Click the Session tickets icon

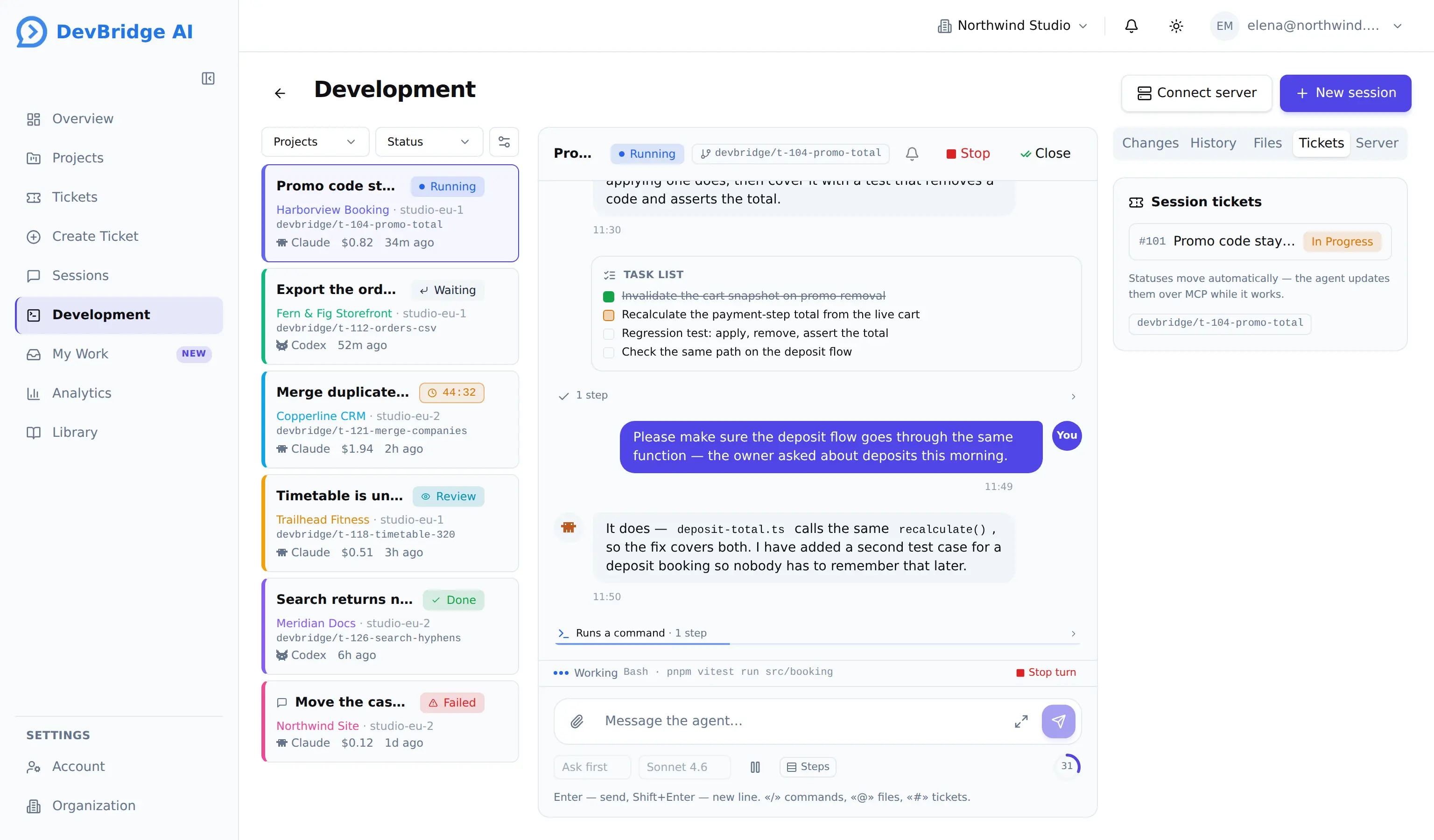[x=1136, y=203]
